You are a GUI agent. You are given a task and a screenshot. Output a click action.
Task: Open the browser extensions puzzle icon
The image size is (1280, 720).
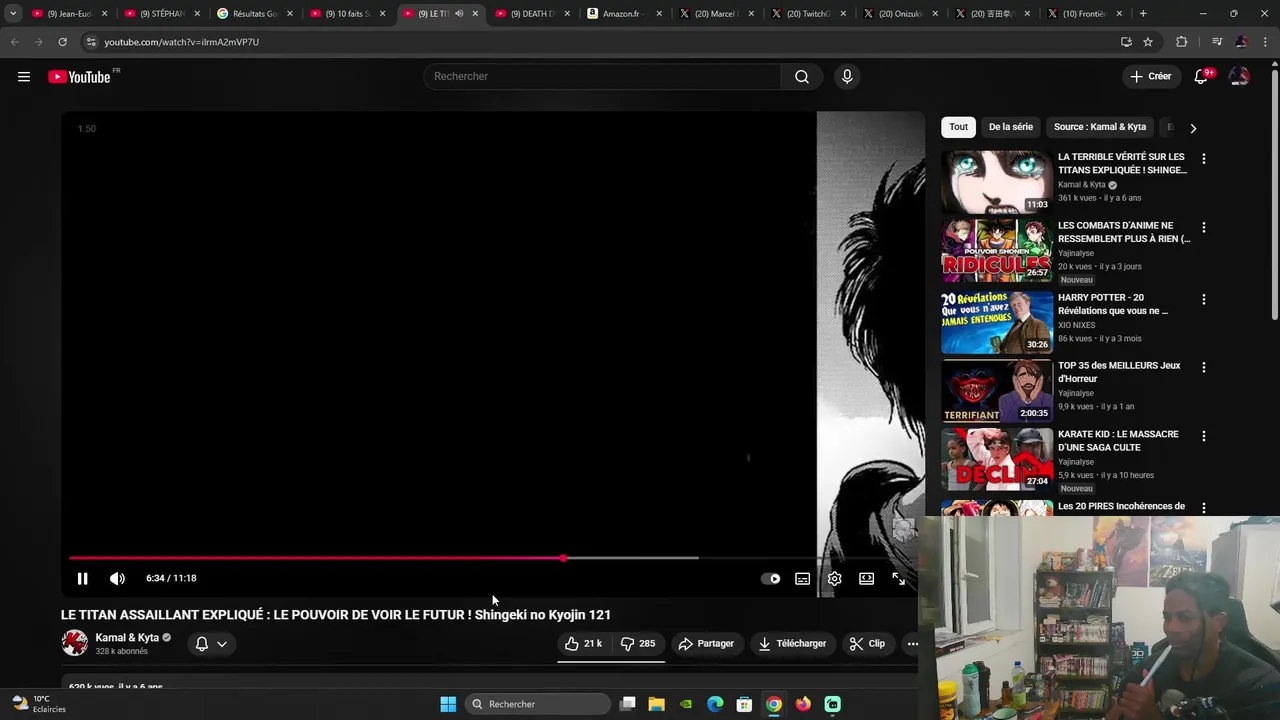pyautogui.click(x=1181, y=42)
